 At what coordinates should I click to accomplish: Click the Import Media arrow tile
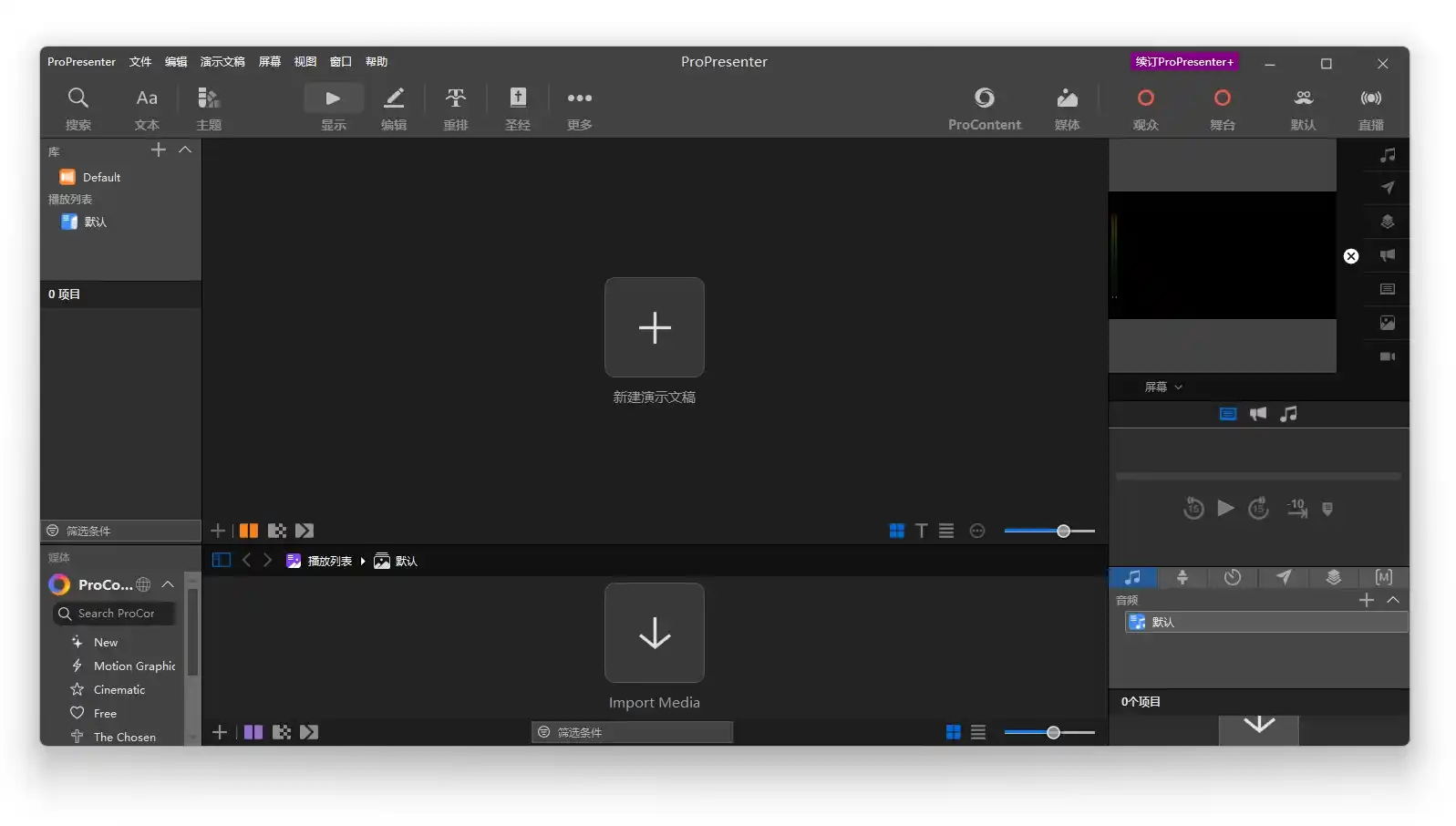tap(655, 633)
